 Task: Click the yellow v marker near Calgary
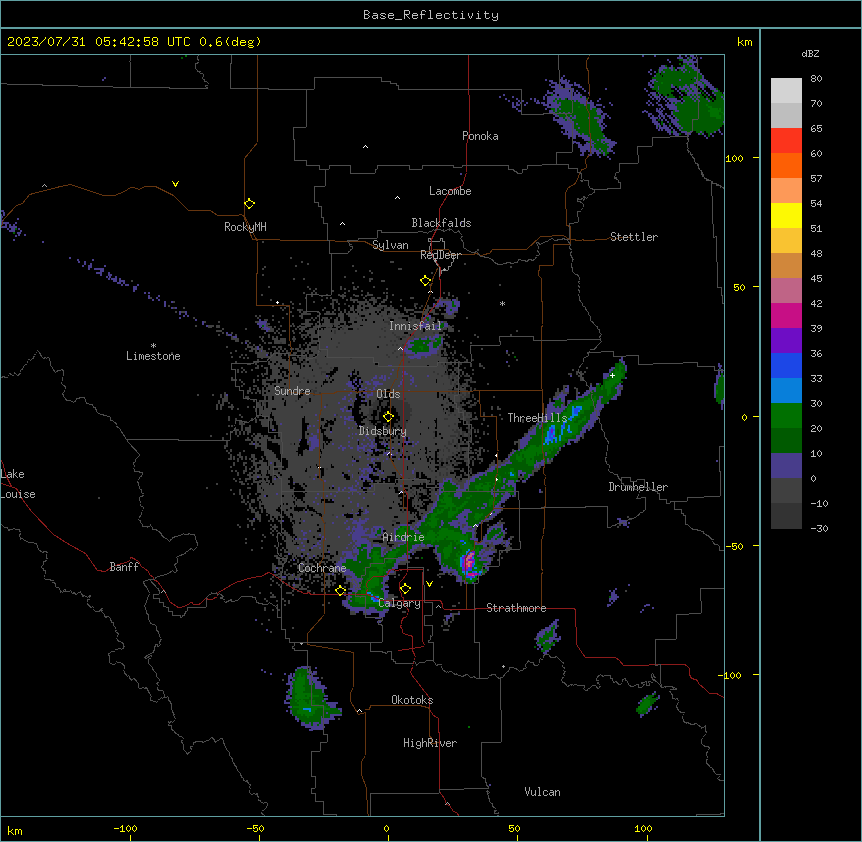pos(429,584)
